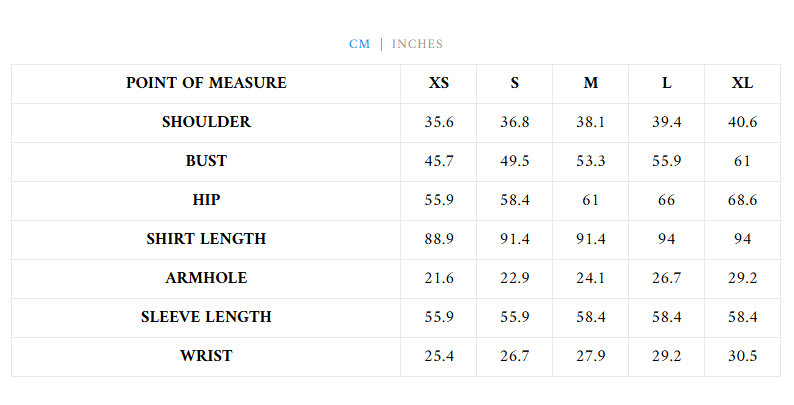Viewport: 794px width, 405px height.
Task: Click the L hip value 66
Action: point(667,200)
